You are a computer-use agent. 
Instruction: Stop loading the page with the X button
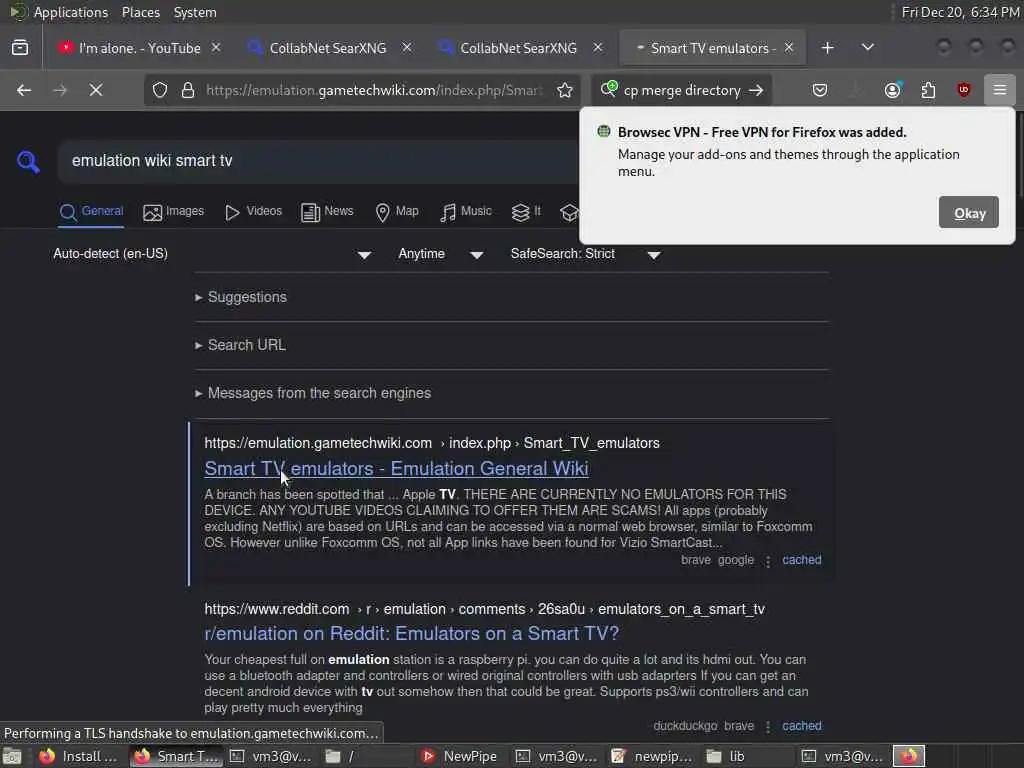(x=96, y=90)
